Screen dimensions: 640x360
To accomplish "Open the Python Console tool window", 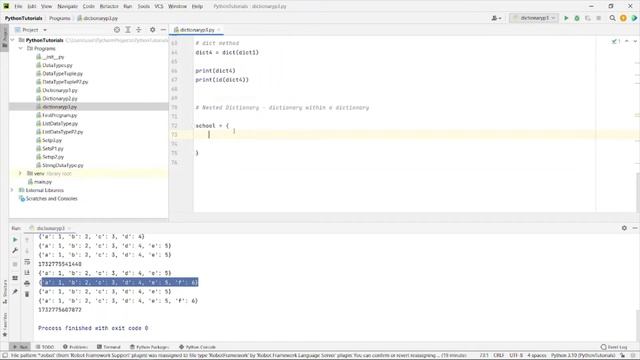I will coord(198,347).
